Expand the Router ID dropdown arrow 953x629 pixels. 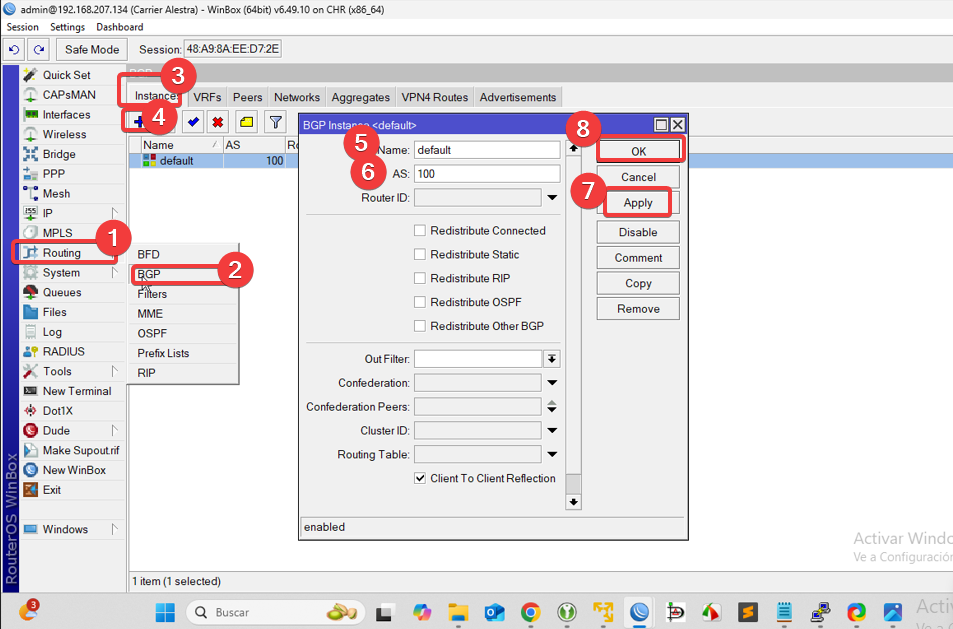552,198
